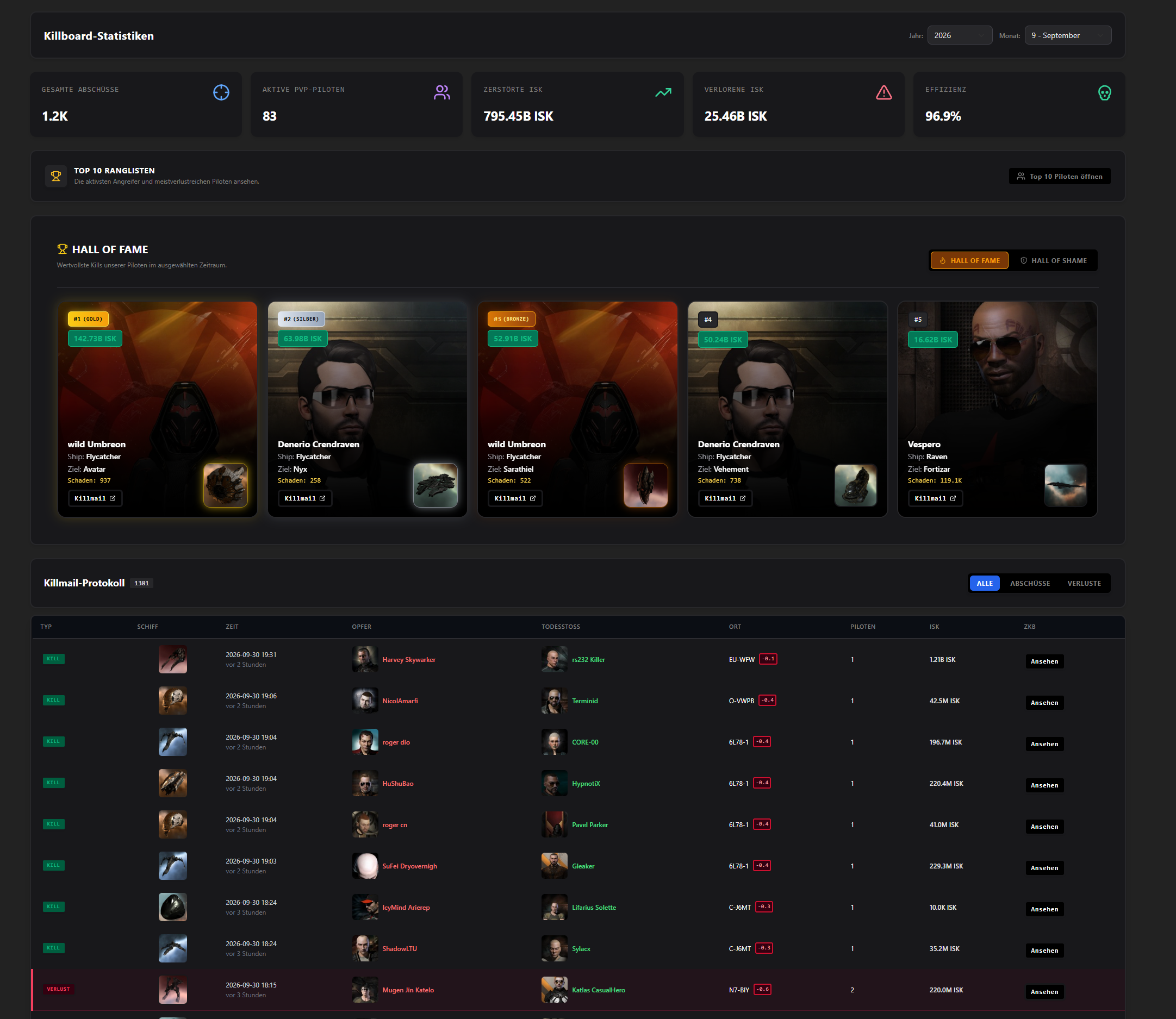1176x1019 pixels.
Task: Switch to Hall of Shame view
Action: click(1054, 260)
